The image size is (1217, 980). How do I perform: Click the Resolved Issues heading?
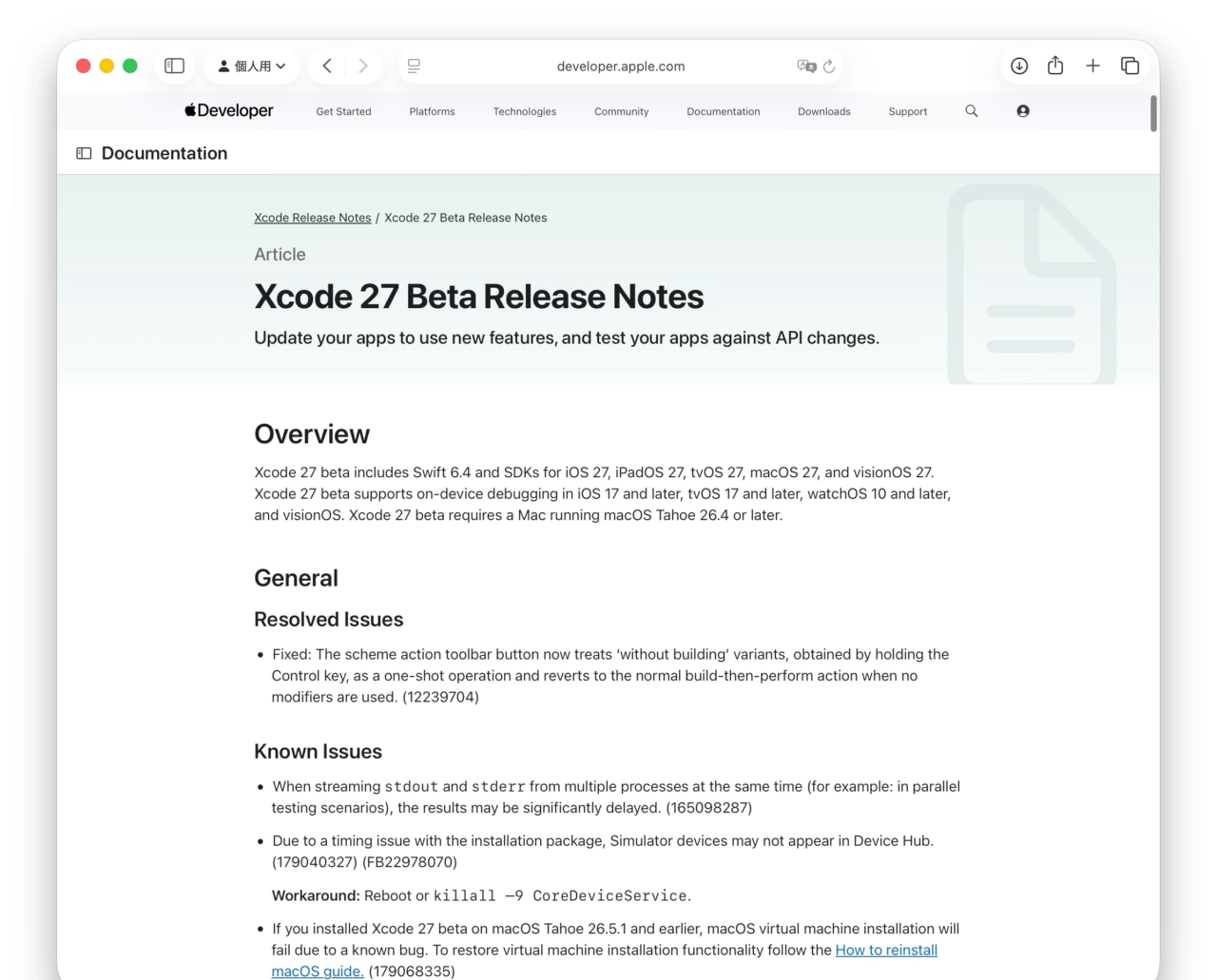point(328,620)
